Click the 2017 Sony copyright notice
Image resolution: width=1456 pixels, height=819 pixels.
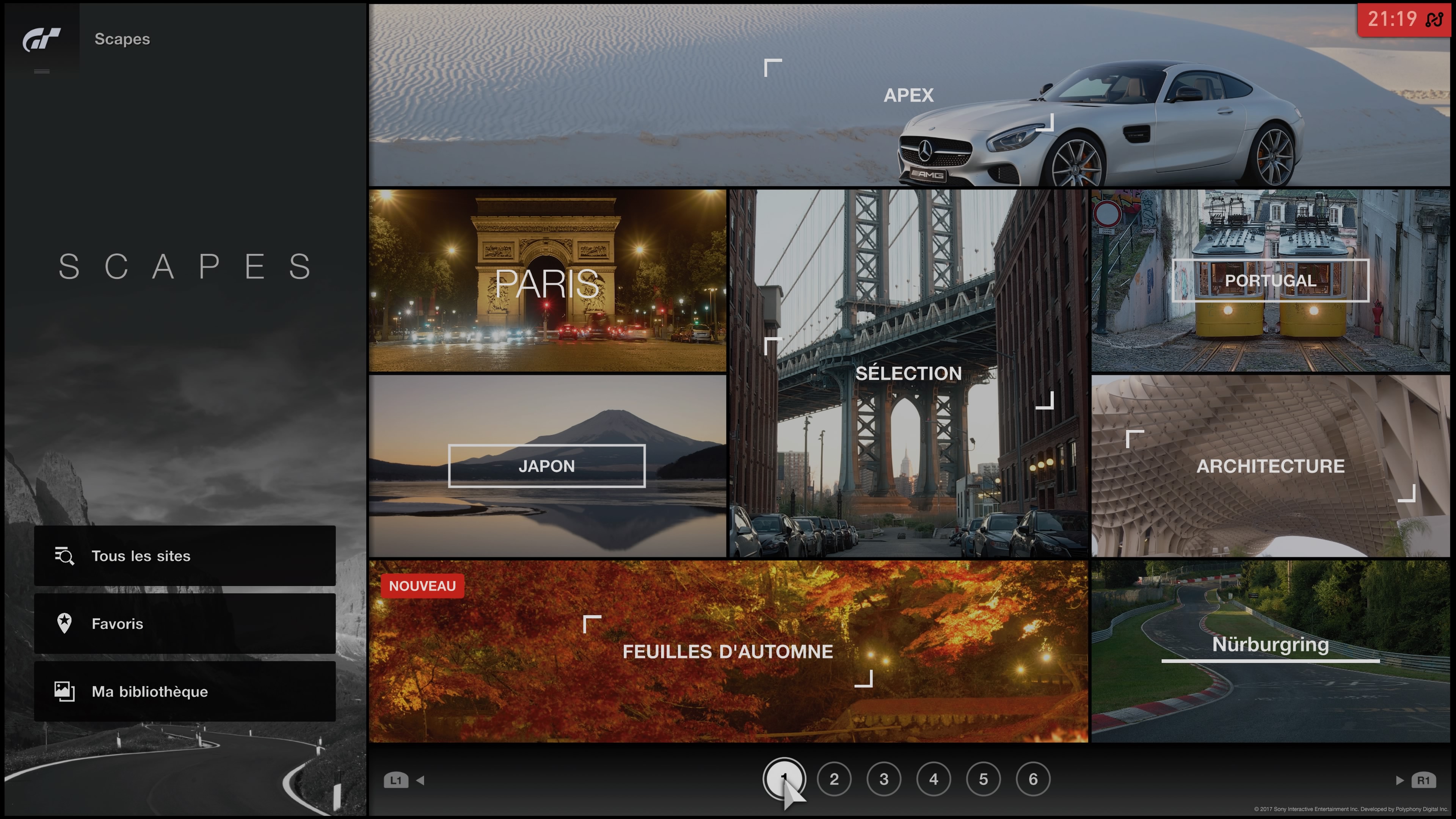[1351, 809]
